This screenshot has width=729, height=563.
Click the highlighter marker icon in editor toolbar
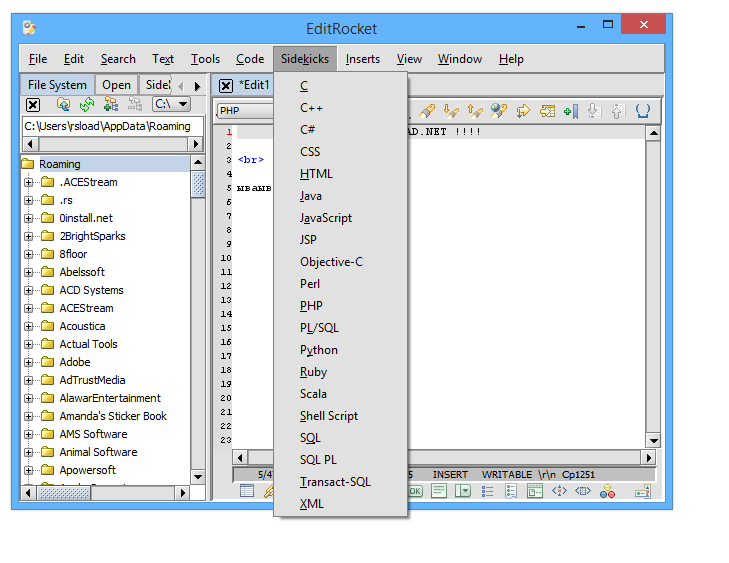pos(427,111)
